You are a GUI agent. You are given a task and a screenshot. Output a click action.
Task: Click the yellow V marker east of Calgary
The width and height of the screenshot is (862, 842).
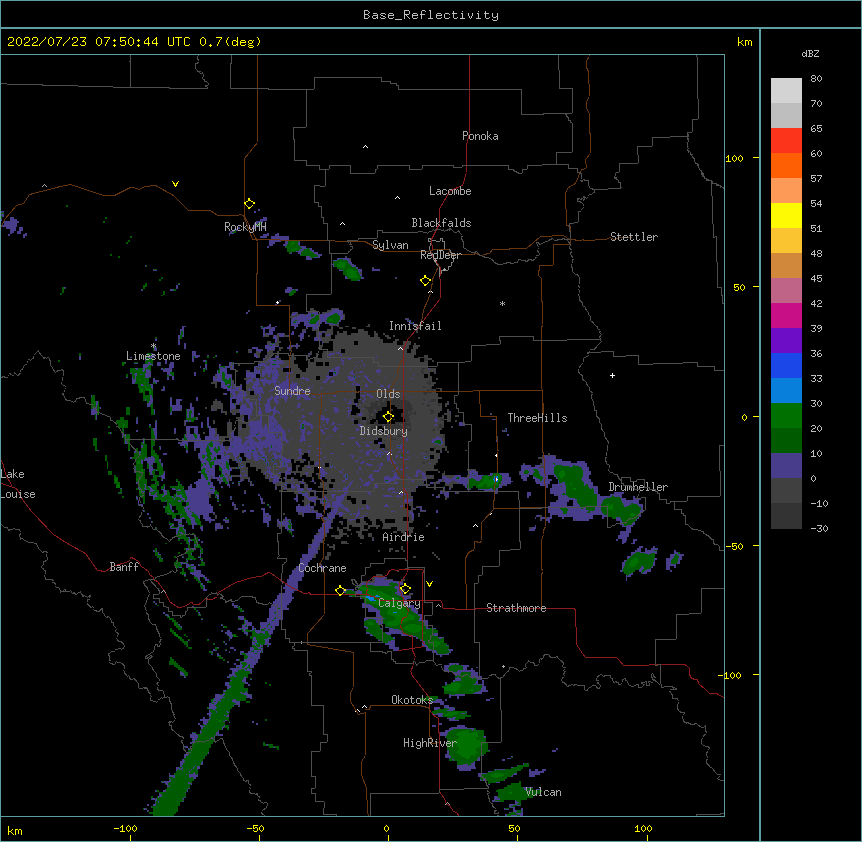(429, 584)
